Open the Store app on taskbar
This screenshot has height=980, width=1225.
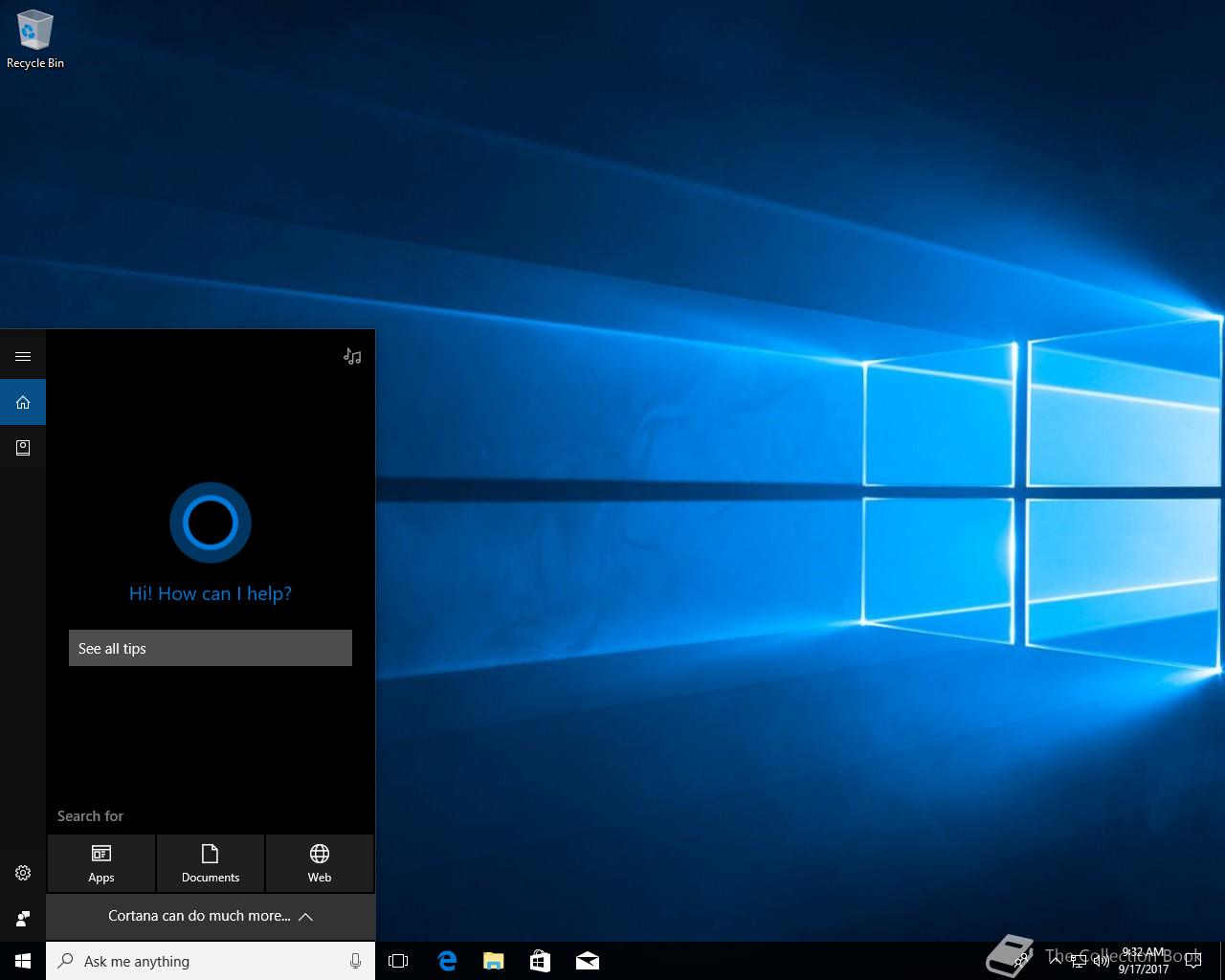click(x=540, y=961)
